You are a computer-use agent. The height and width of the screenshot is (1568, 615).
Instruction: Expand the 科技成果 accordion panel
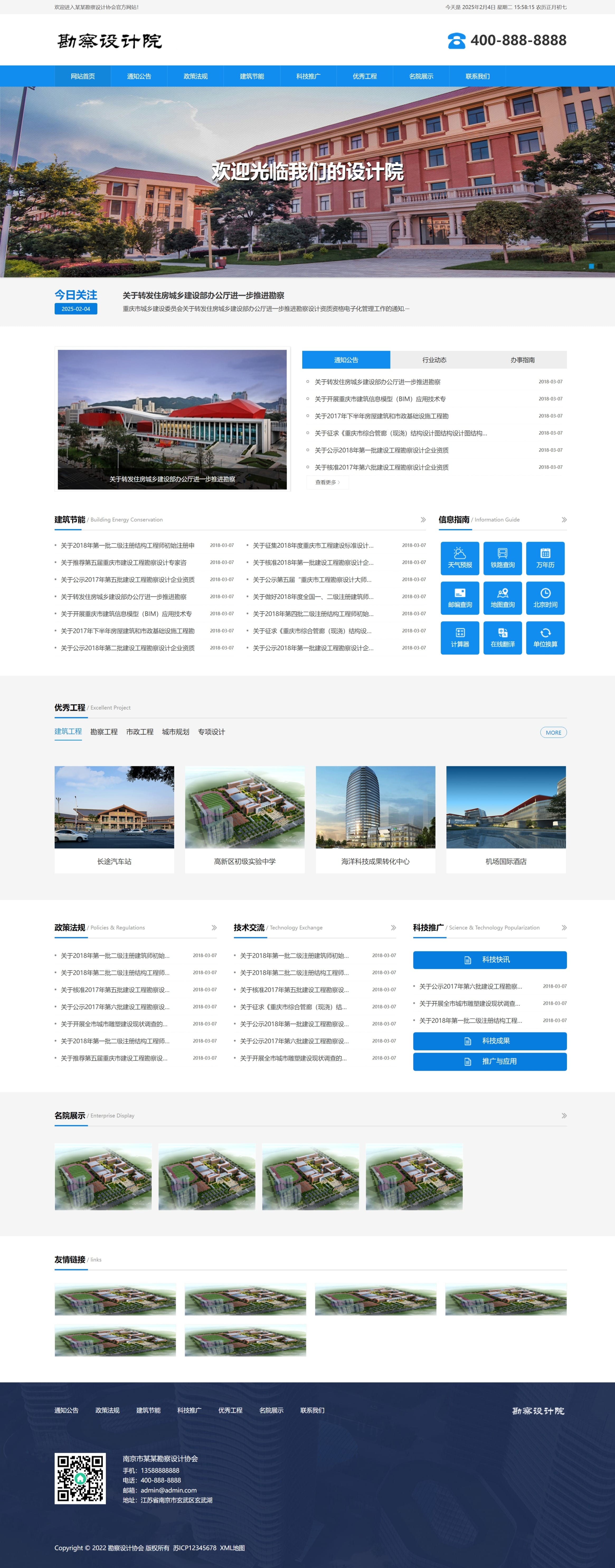pyautogui.click(x=490, y=1041)
